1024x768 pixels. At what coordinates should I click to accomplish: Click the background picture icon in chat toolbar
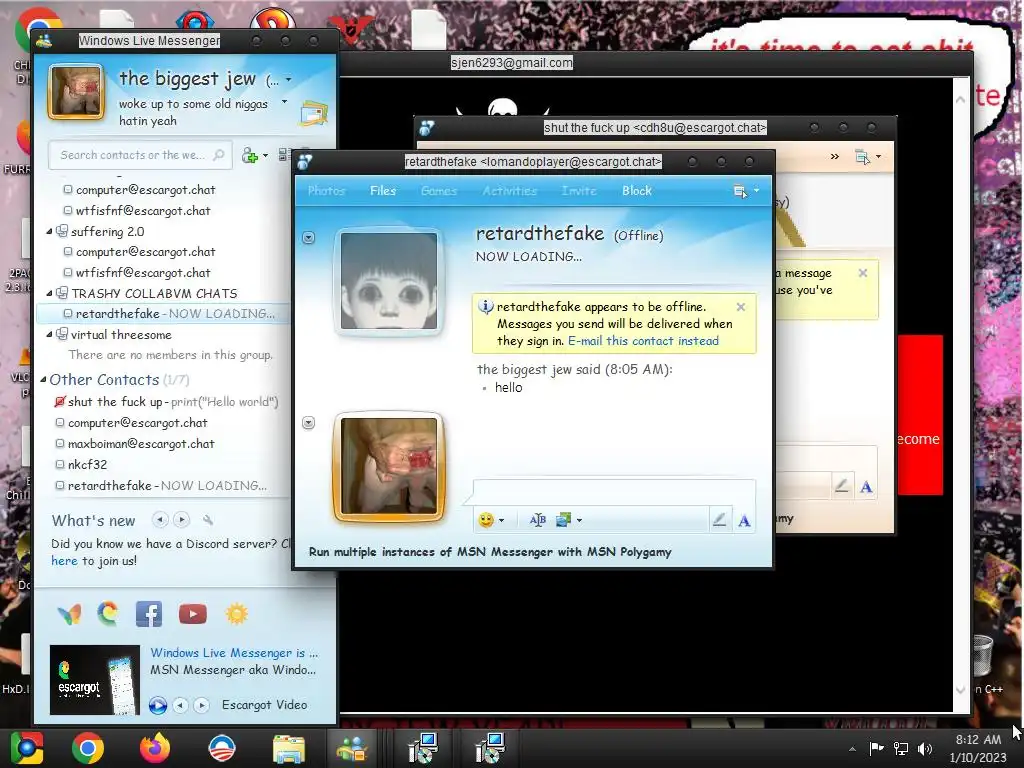tap(563, 520)
